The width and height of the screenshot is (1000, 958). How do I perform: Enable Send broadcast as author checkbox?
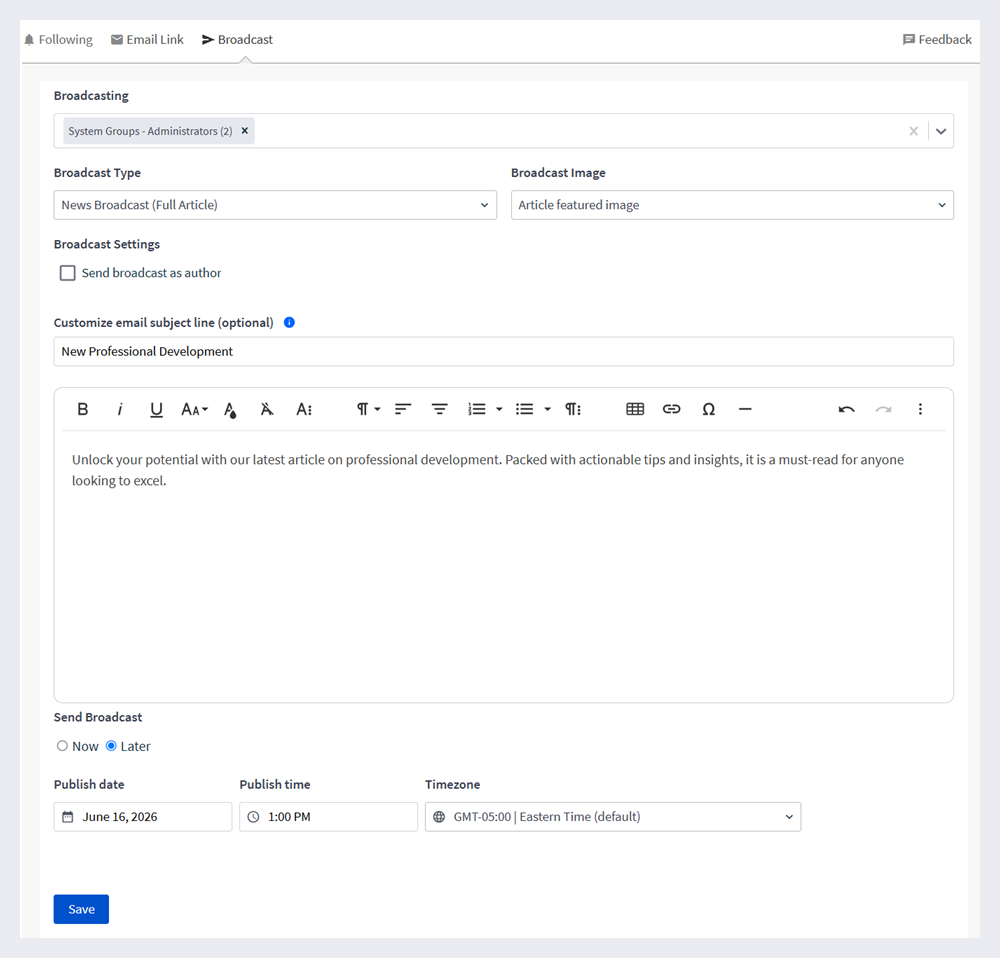[68, 273]
